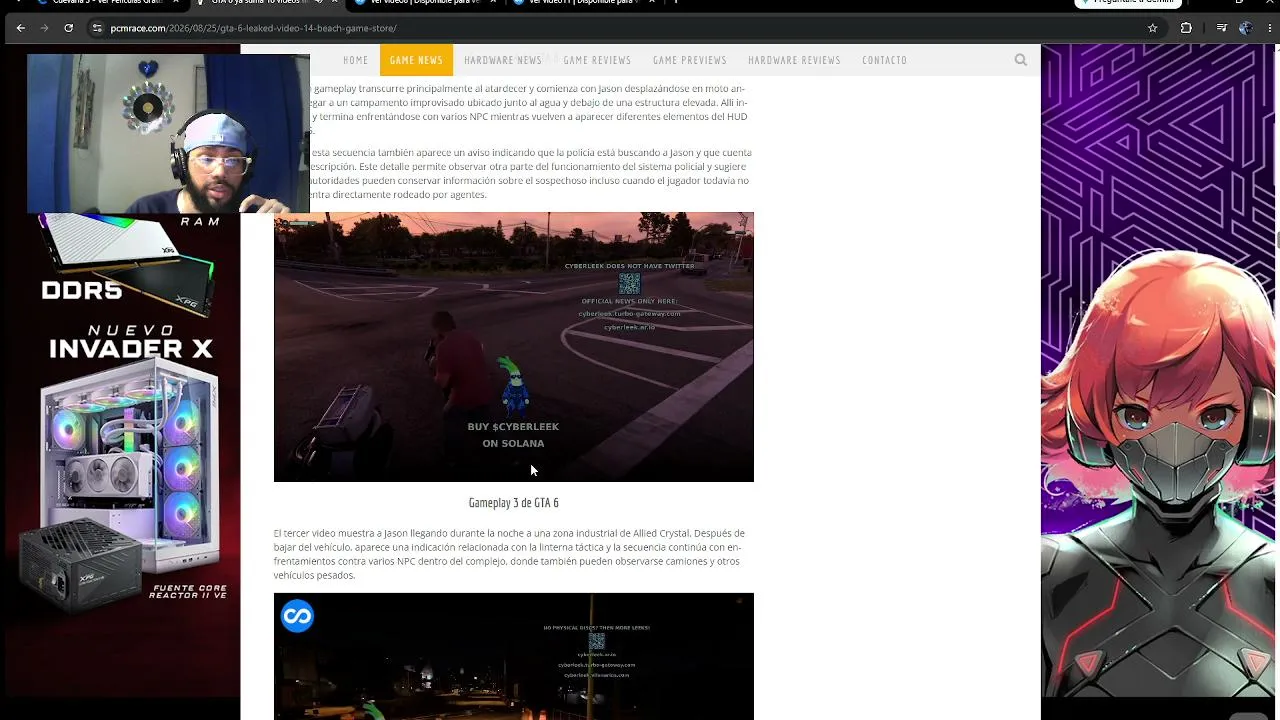The width and height of the screenshot is (1280, 720).
Task: Open the GAME REVIEWS menu item
Action: click(x=597, y=60)
